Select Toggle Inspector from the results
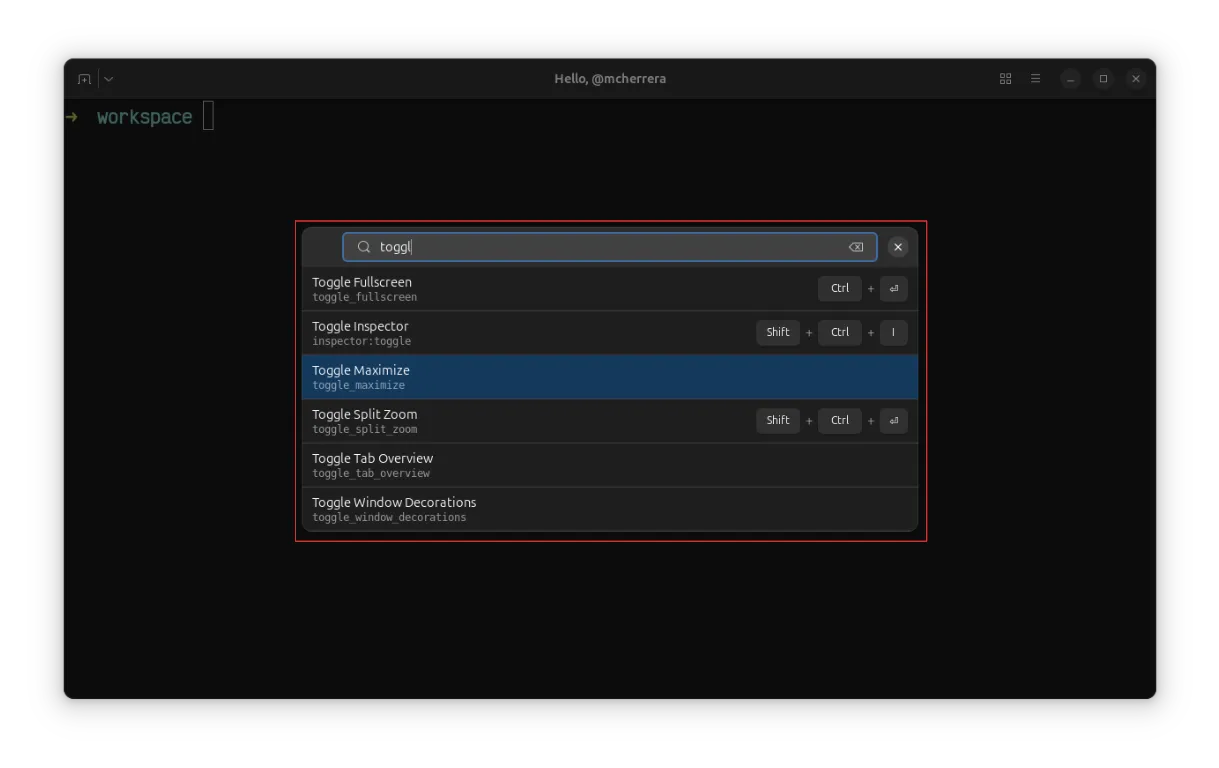This screenshot has width=1219, height=768. tap(500, 333)
